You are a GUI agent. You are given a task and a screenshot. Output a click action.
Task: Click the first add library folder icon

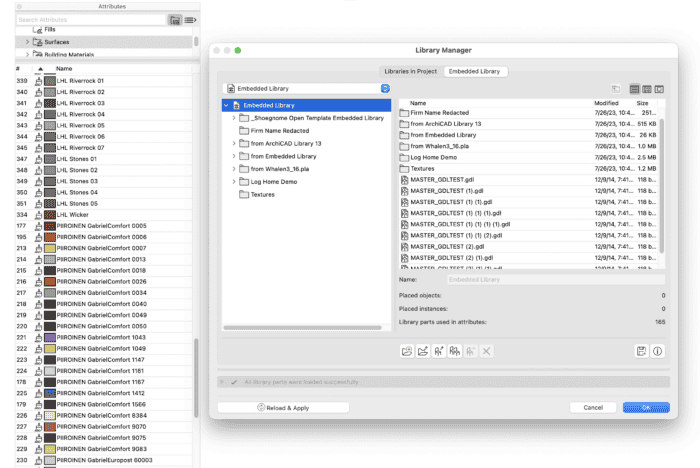point(407,351)
